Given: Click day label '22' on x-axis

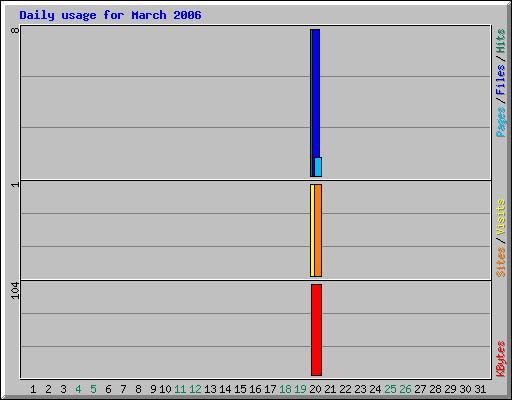Looking at the screenshot, I should pyautogui.click(x=345, y=389).
